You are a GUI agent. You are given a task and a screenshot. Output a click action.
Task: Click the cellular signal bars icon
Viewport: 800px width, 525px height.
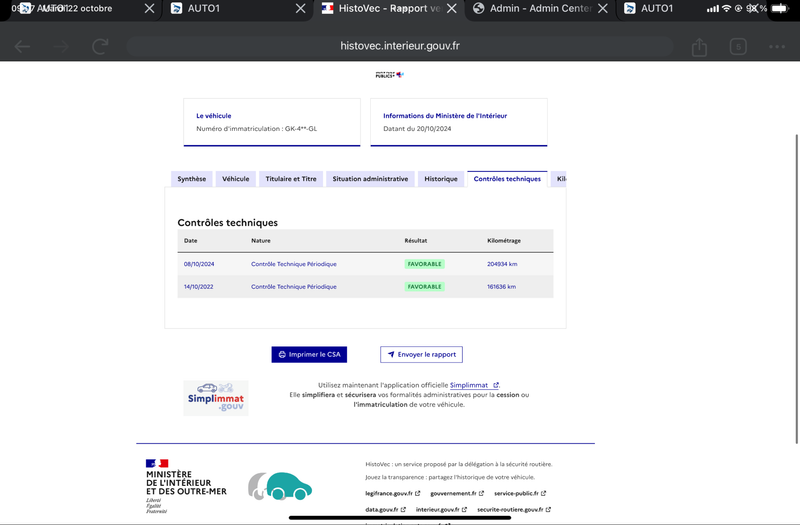pos(713,8)
